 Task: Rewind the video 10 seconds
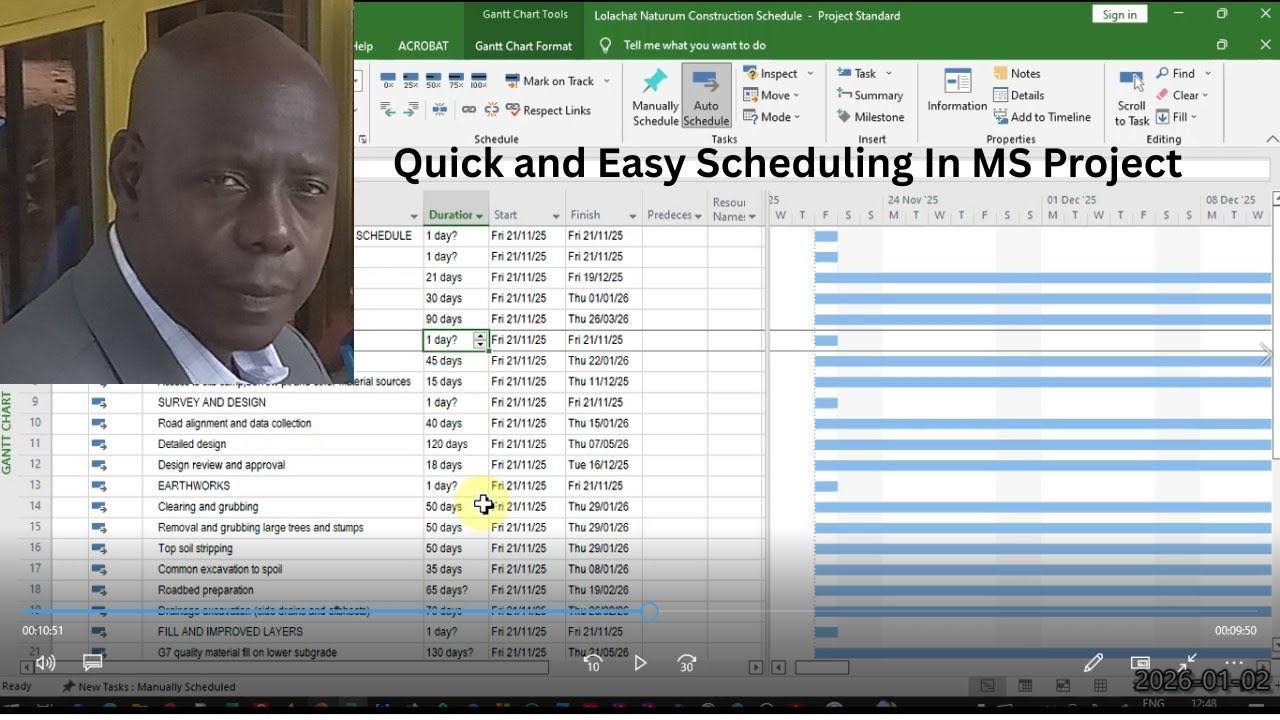(x=593, y=662)
